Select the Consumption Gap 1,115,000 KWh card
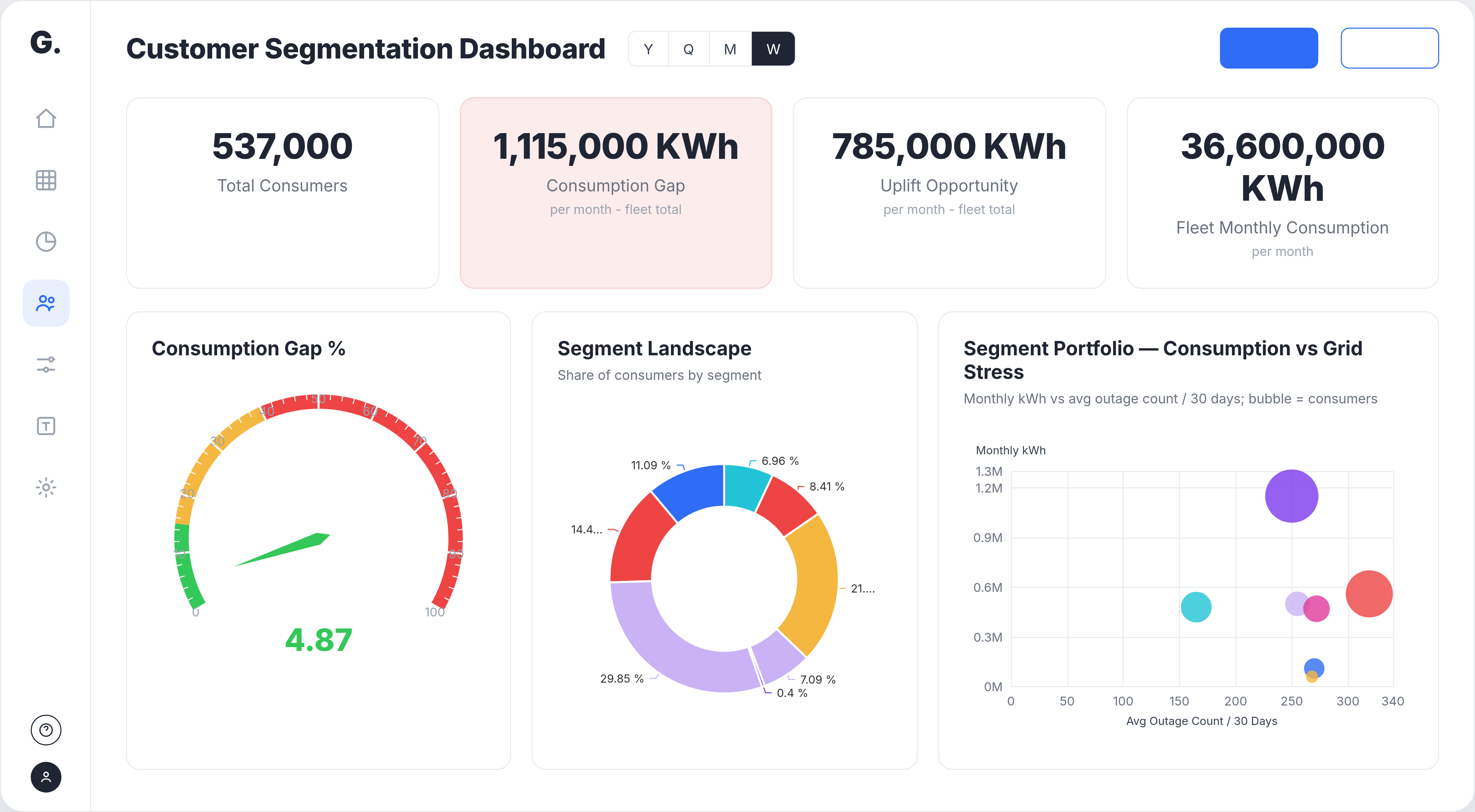The width and height of the screenshot is (1475, 812). click(x=616, y=193)
